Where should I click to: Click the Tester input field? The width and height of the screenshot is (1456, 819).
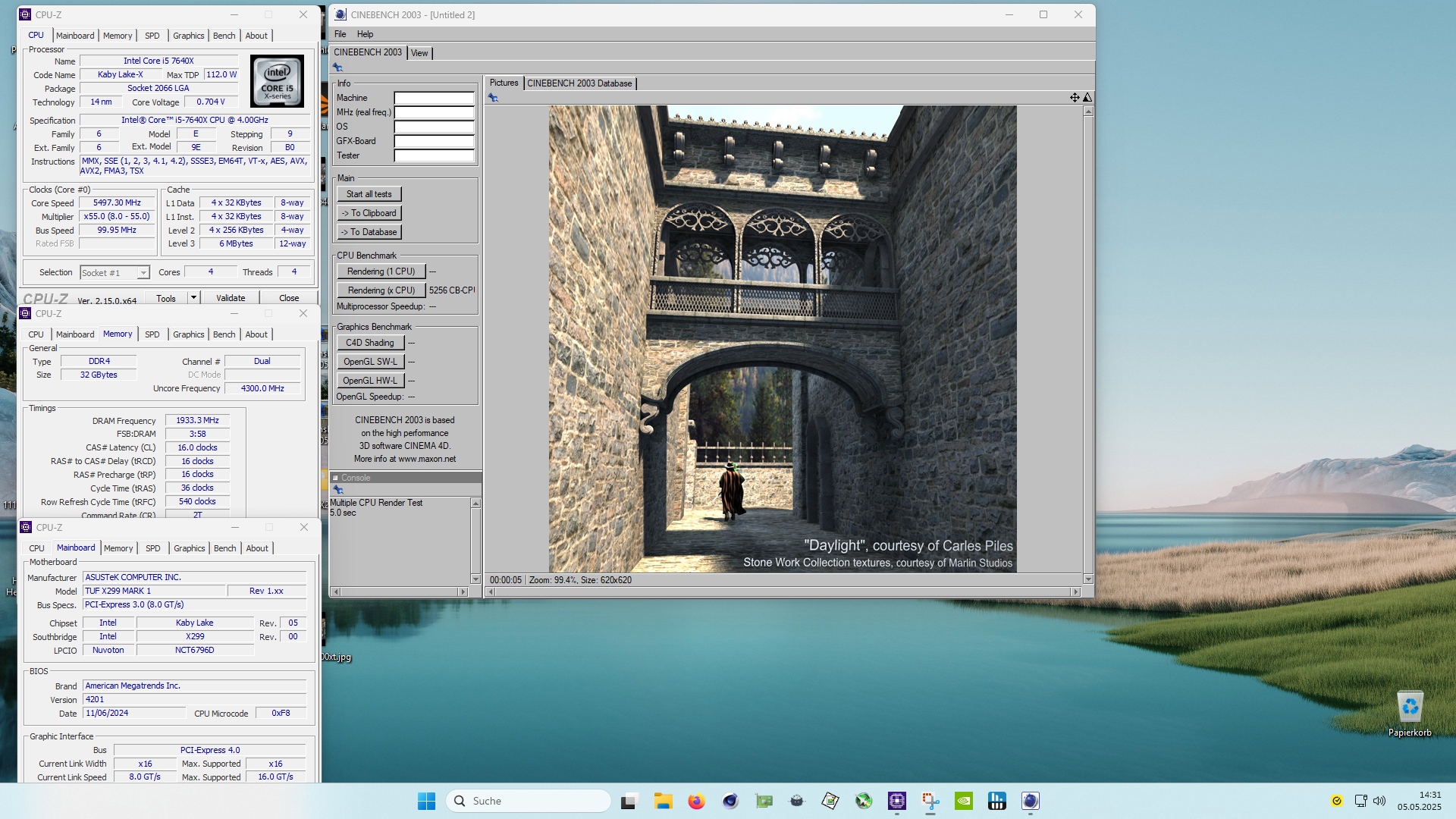(x=434, y=155)
